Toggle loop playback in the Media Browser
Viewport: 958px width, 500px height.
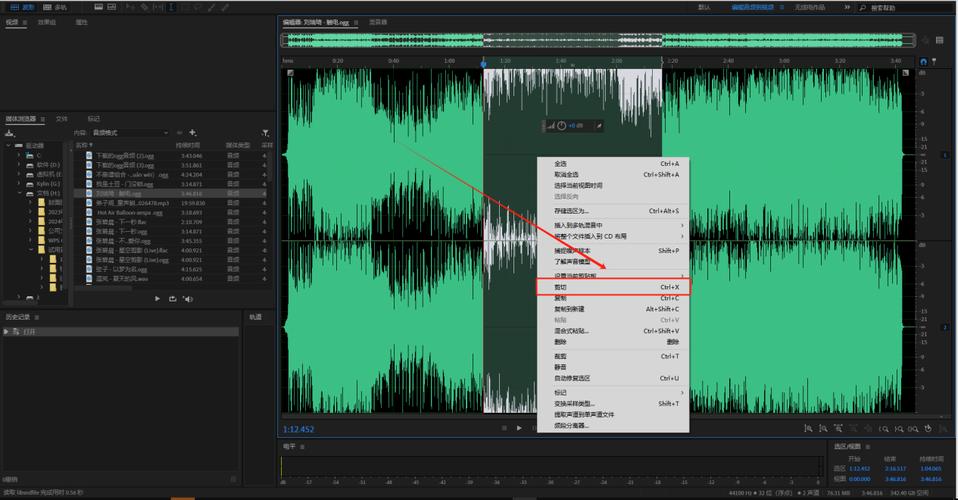[172, 299]
